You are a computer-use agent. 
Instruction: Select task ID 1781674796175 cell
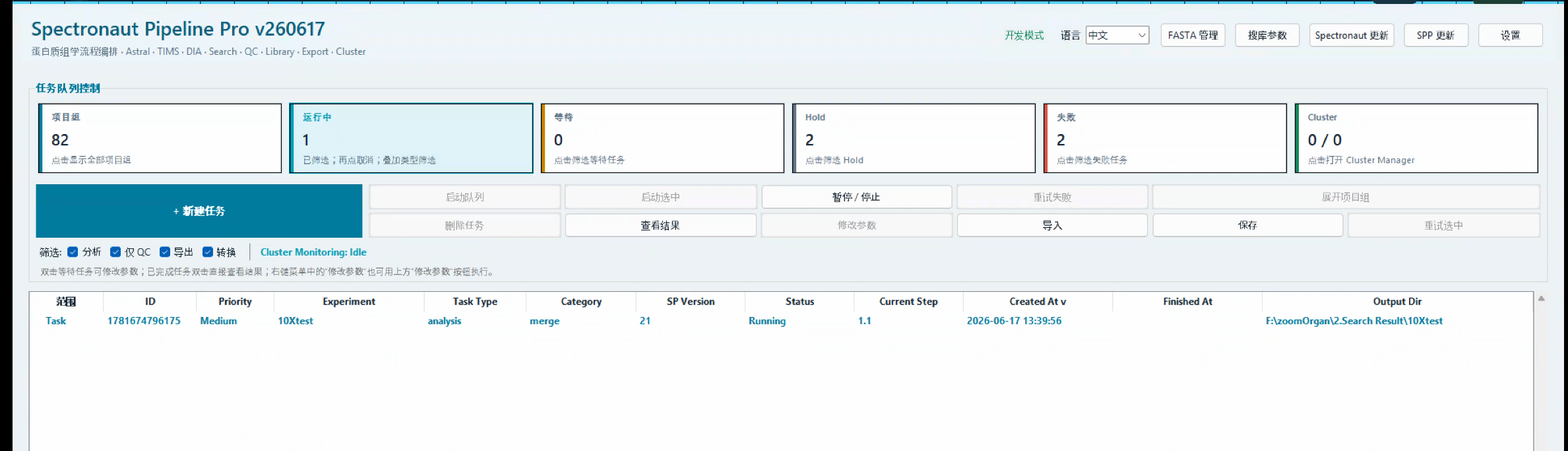(144, 321)
